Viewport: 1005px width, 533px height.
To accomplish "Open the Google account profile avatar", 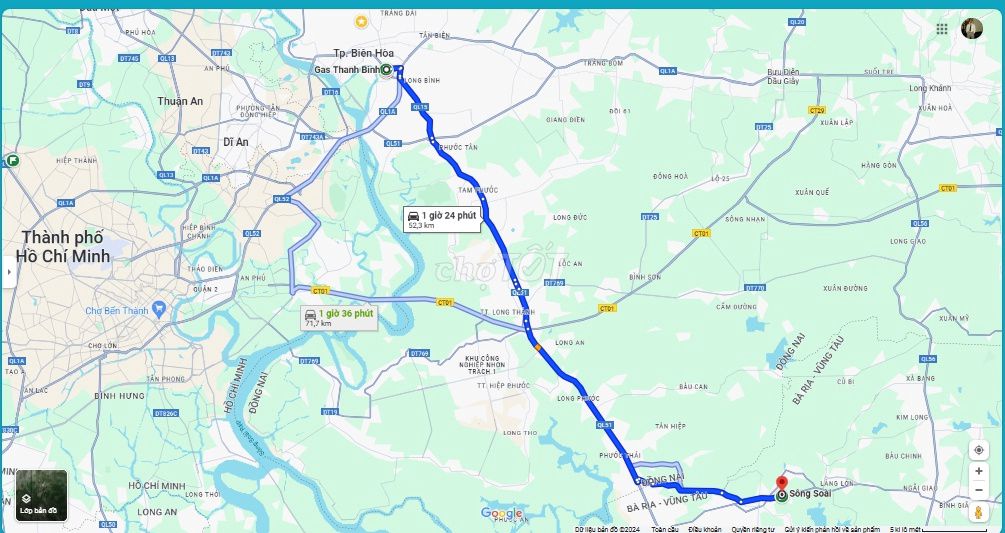I will pyautogui.click(x=972, y=28).
